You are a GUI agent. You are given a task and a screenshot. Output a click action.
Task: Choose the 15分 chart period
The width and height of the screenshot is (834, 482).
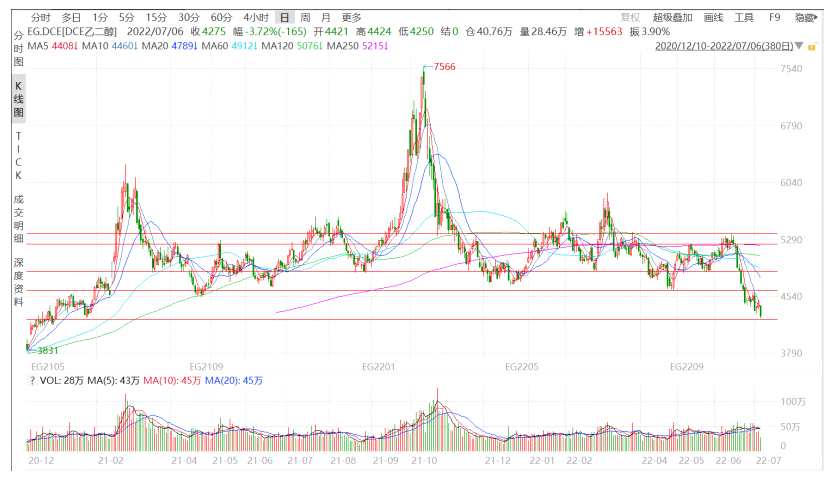[x=156, y=18]
